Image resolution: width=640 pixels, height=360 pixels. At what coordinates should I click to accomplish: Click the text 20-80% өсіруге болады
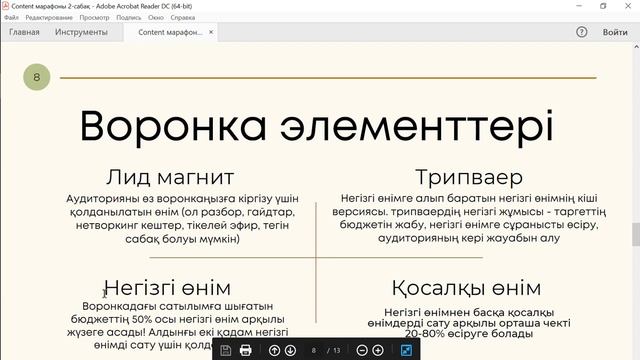pyautogui.click(x=469, y=334)
